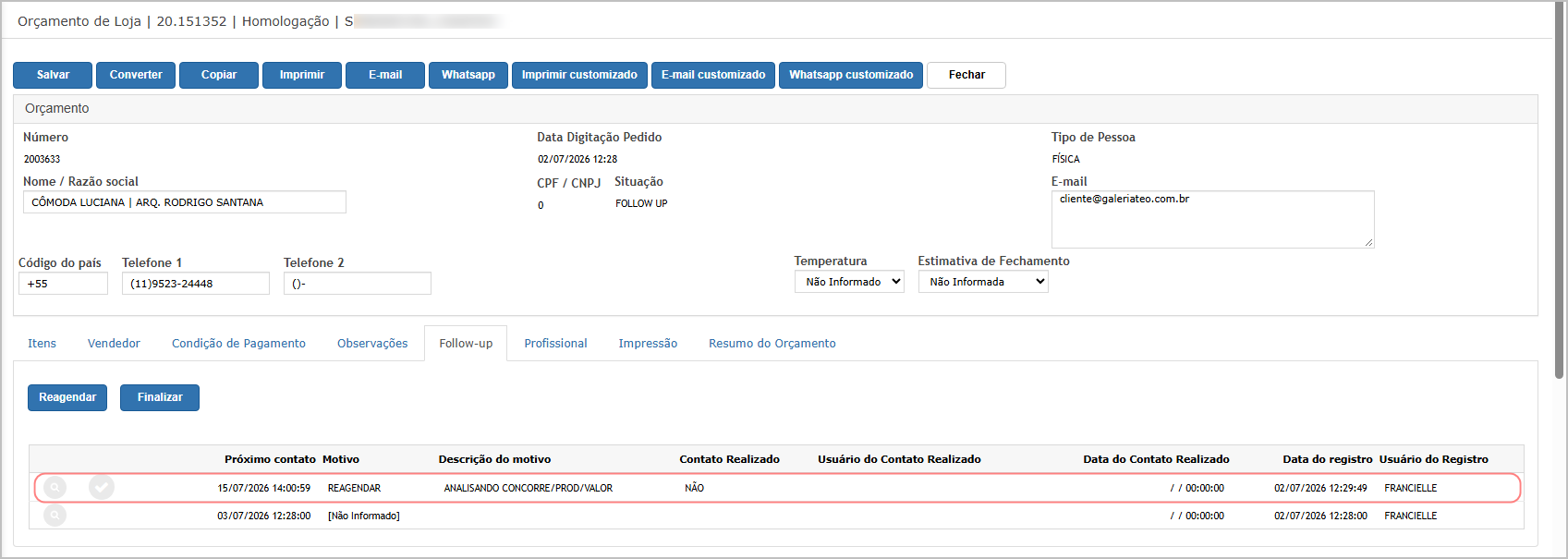Open the Profissional tab
Image resolution: width=1568 pixels, height=559 pixels.
click(x=555, y=344)
